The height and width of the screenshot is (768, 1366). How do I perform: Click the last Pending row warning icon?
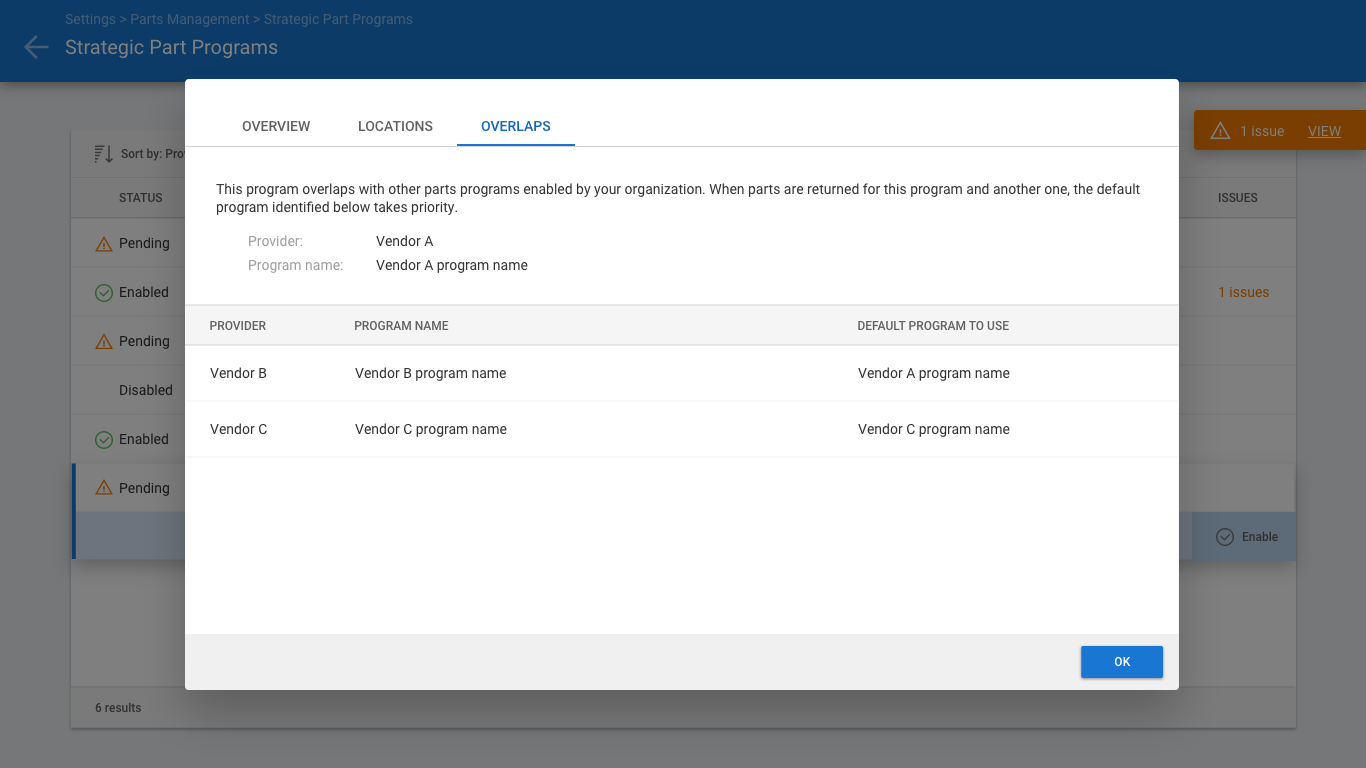pyautogui.click(x=103, y=488)
